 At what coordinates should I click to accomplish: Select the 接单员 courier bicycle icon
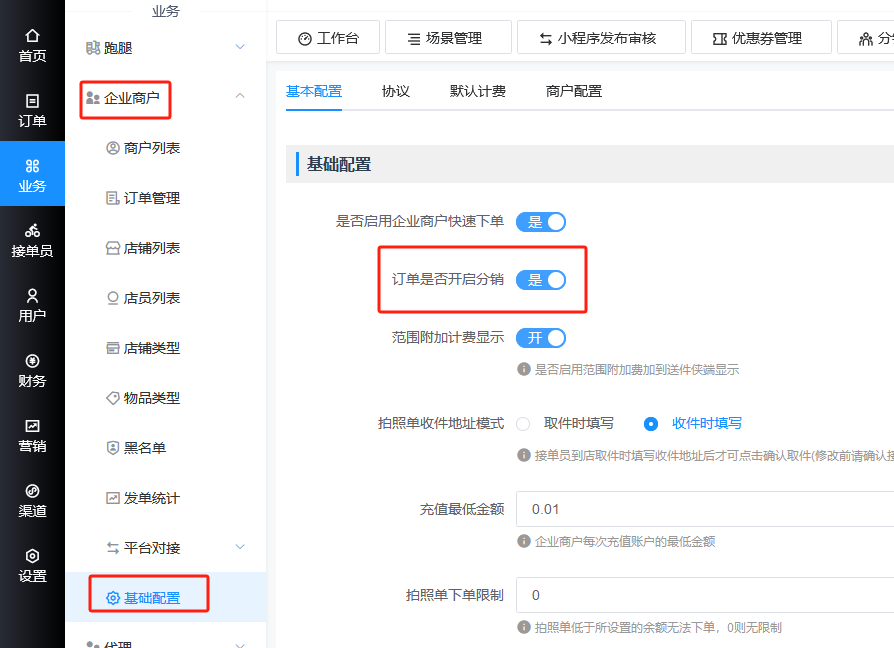click(32, 230)
